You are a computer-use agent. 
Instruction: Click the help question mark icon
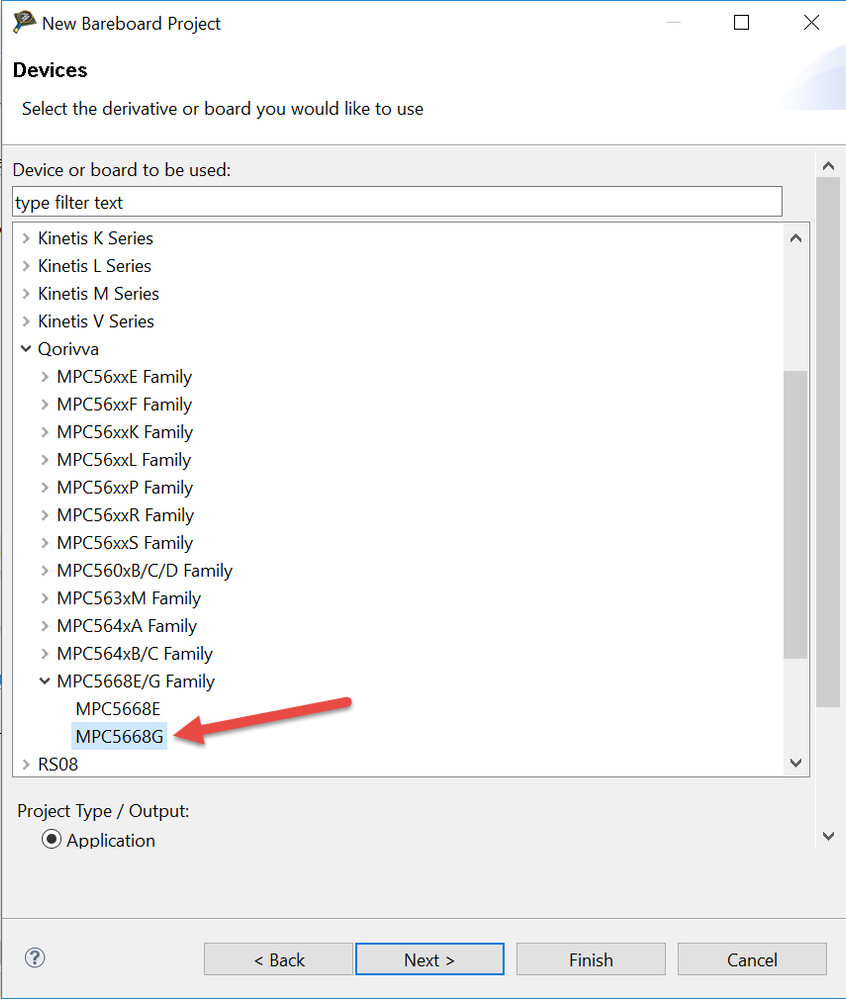[x=35, y=958]
